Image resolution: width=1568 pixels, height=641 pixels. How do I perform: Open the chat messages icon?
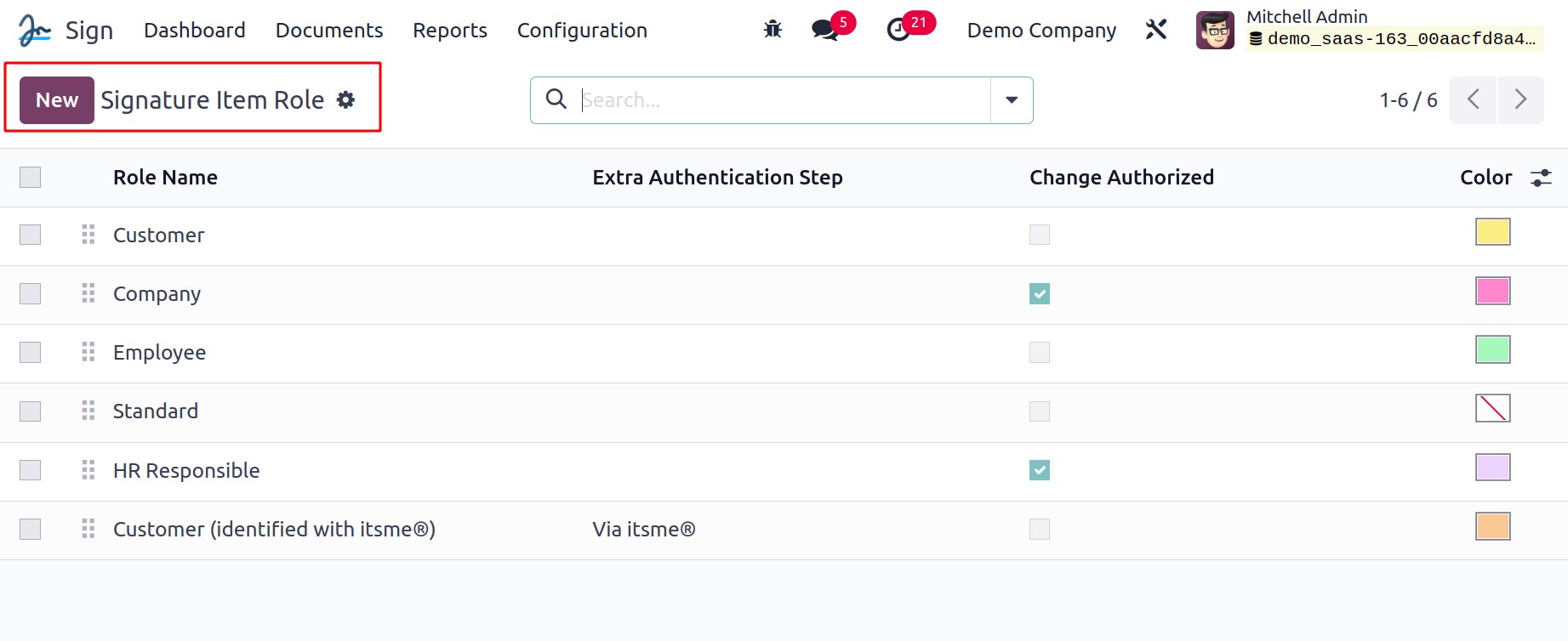tap(824, 31)
